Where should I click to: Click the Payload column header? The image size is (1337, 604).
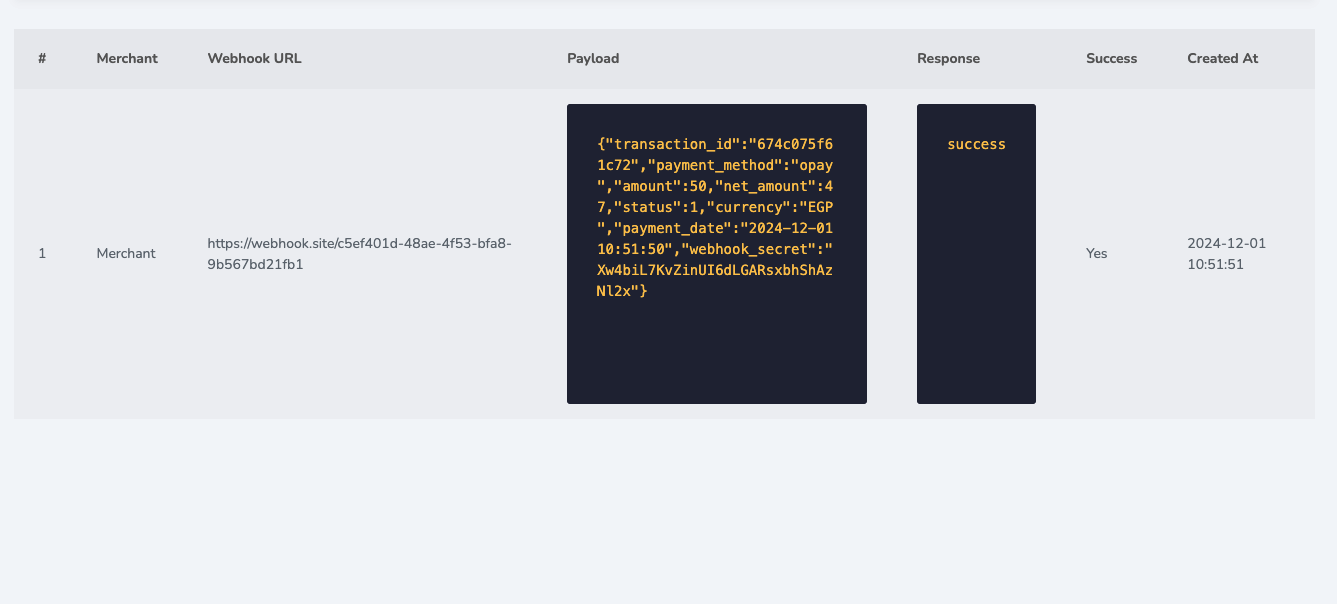593,59
